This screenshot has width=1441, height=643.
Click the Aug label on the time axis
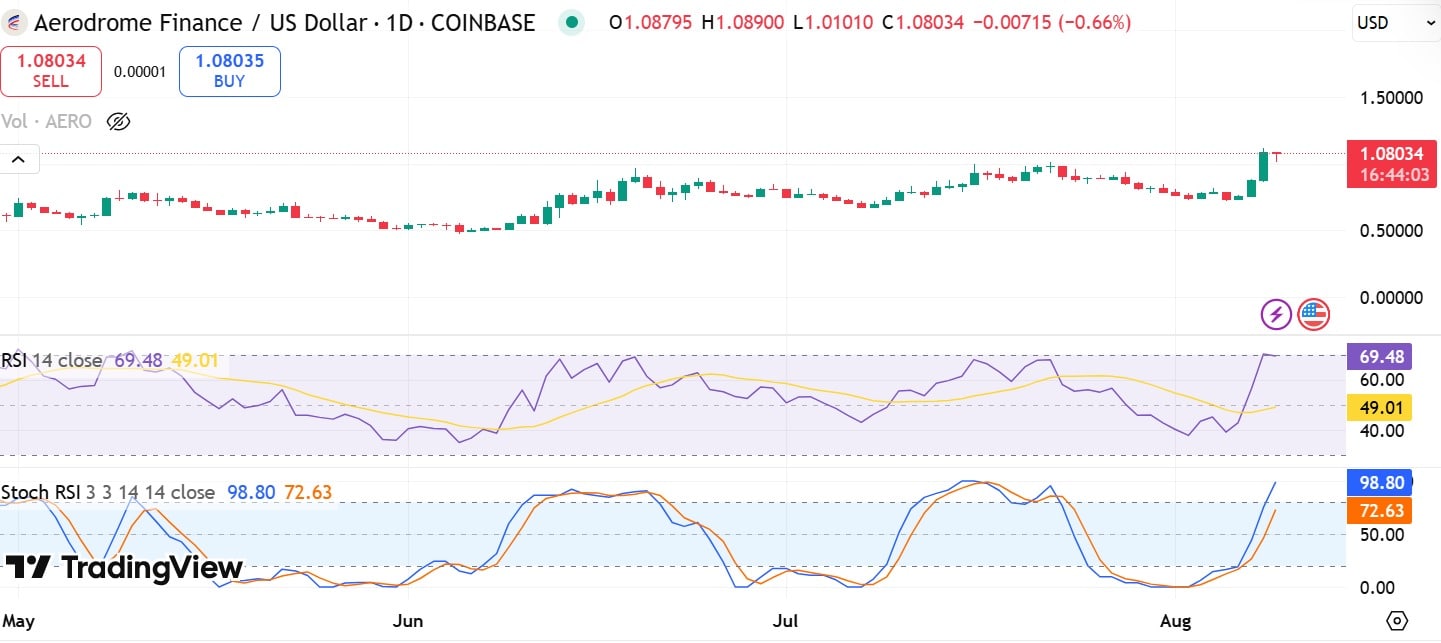tap(1175, 621)
